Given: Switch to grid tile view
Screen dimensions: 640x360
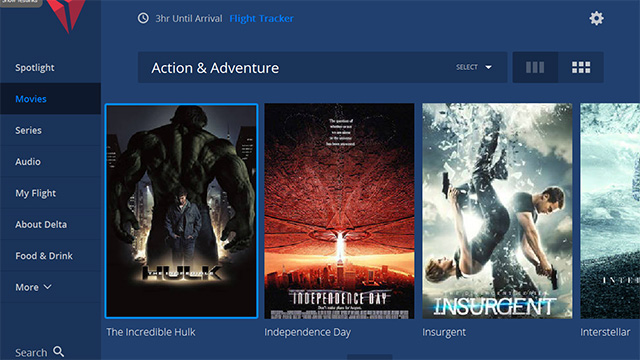Looking at the screenshot, I should pyautogui.click(x=581, y=67).
